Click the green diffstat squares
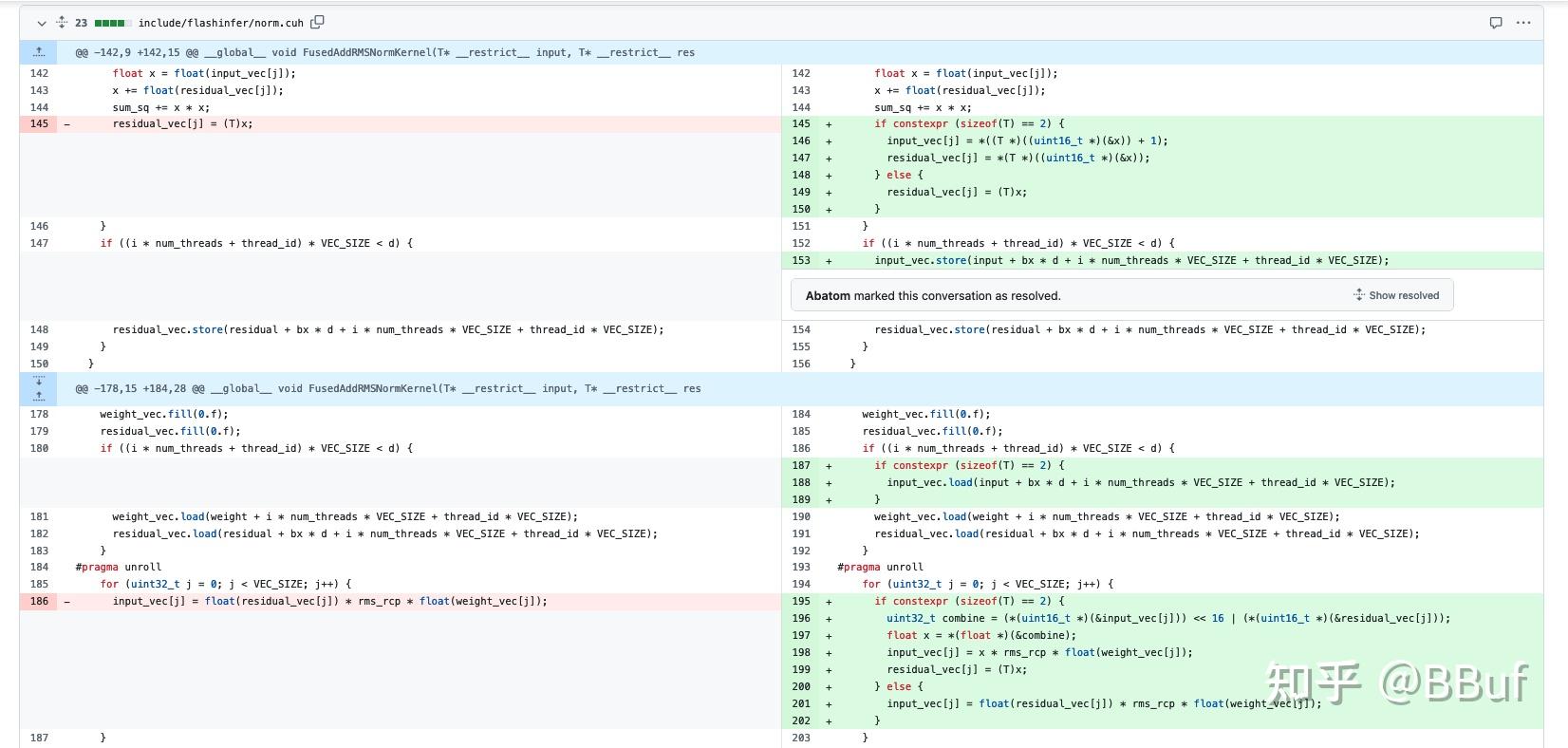Viewport: 1568px width, 748px height. pos(111,23)
